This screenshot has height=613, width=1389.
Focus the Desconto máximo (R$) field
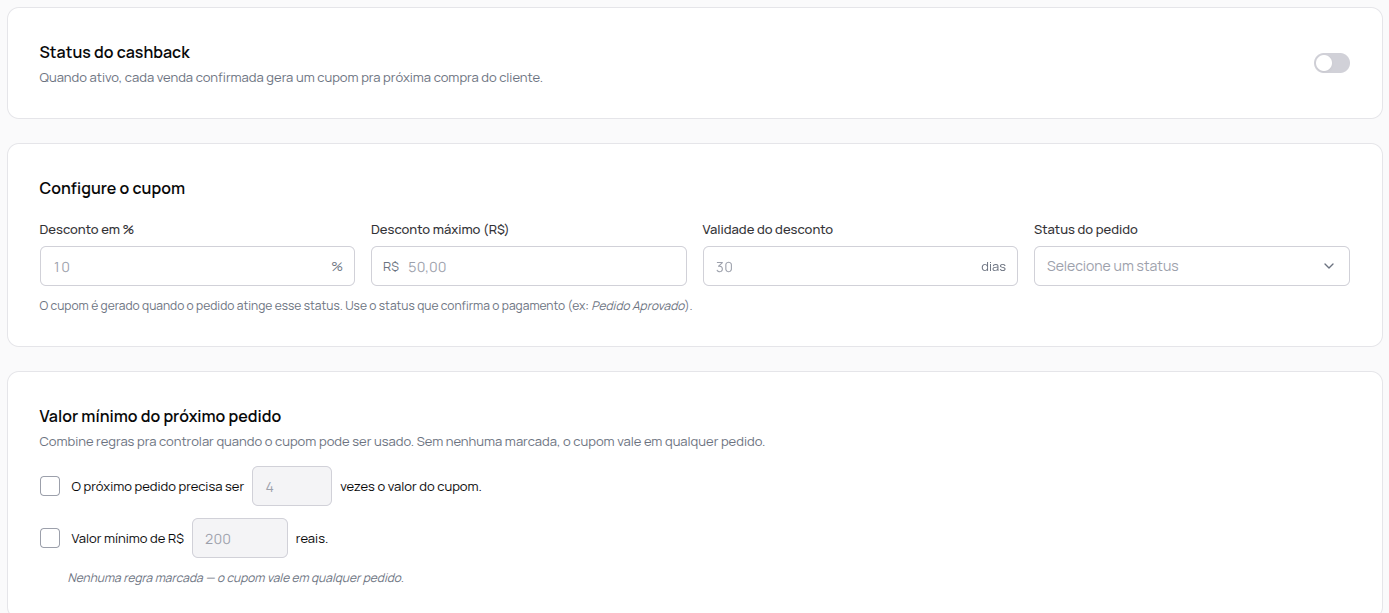click(528, 266)
